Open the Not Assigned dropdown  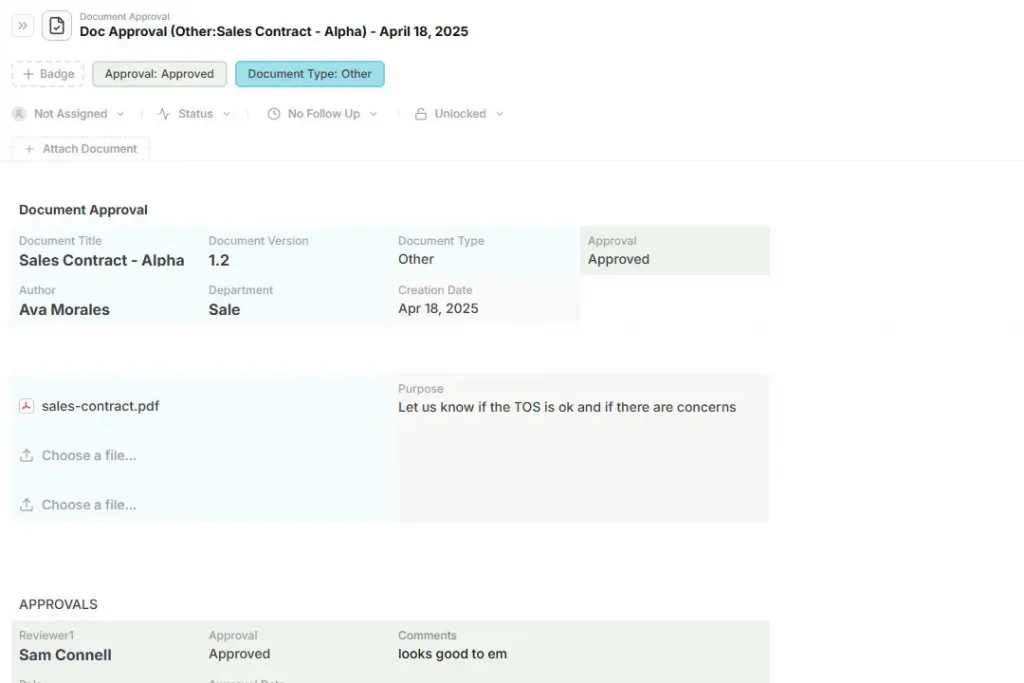pyautogui.click(x=70, y=113)
